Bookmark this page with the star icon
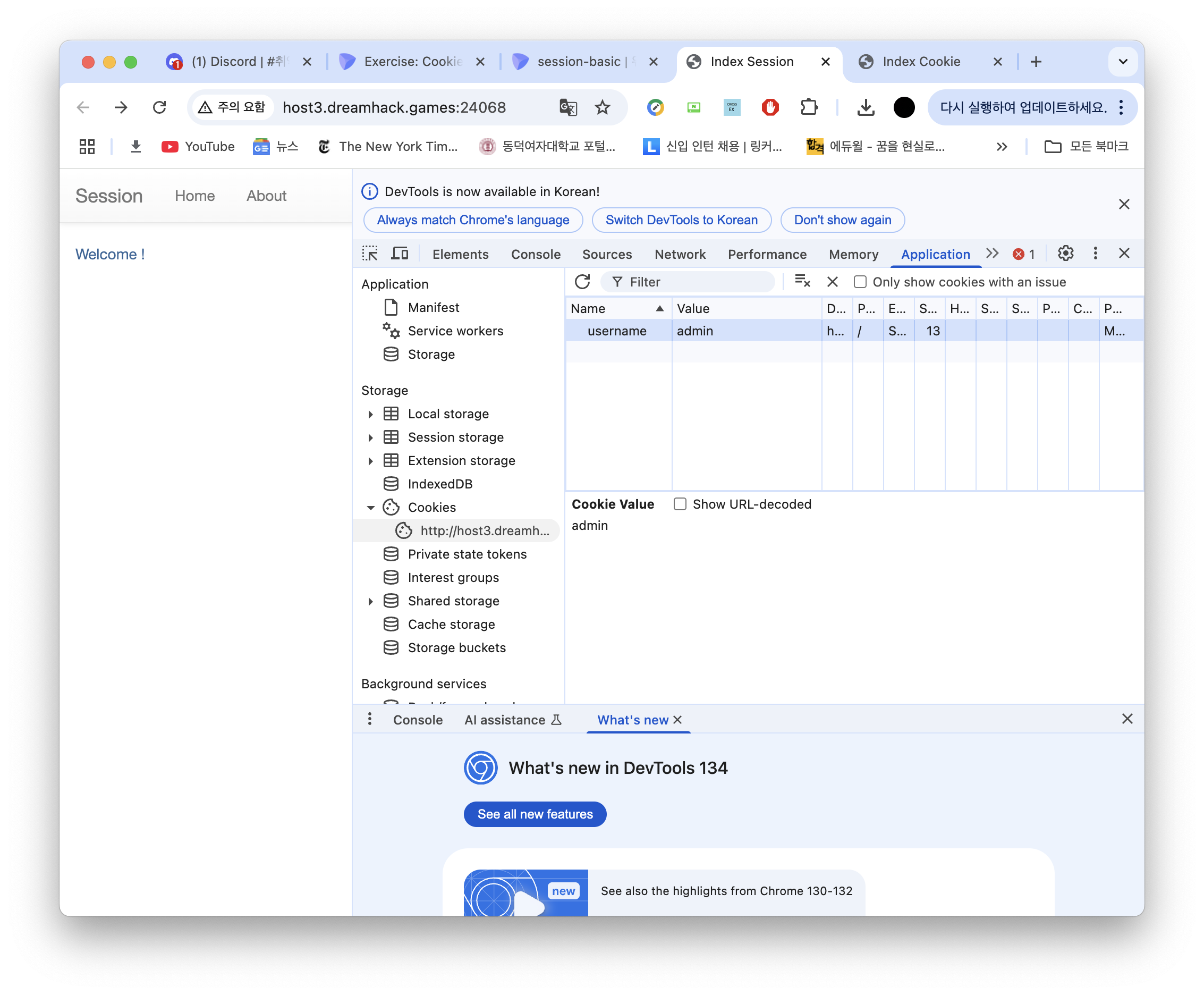Image resolution: width=1204 pixels, height=995 pixels. pyautogui.click(x=603, y=107)
